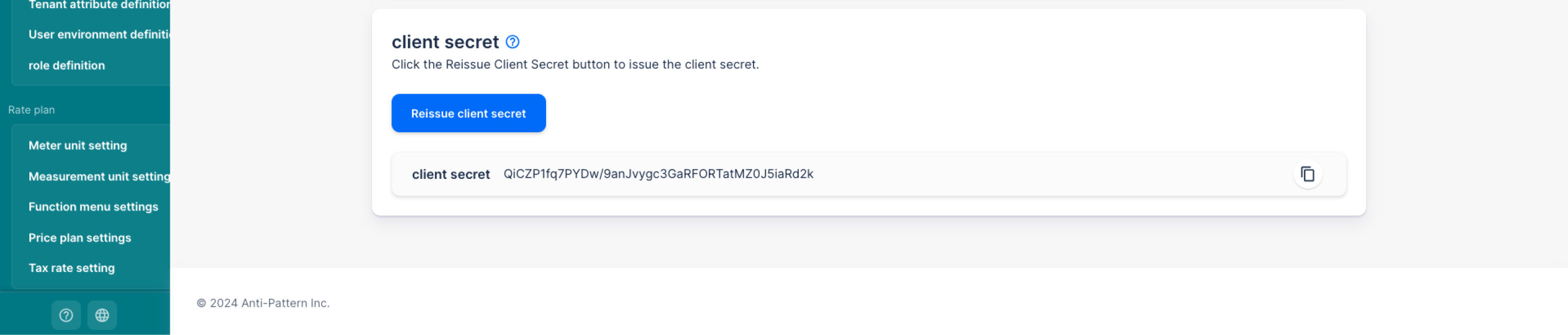
Task: Open the Tax rate setting item
Action: coord(71,268)
